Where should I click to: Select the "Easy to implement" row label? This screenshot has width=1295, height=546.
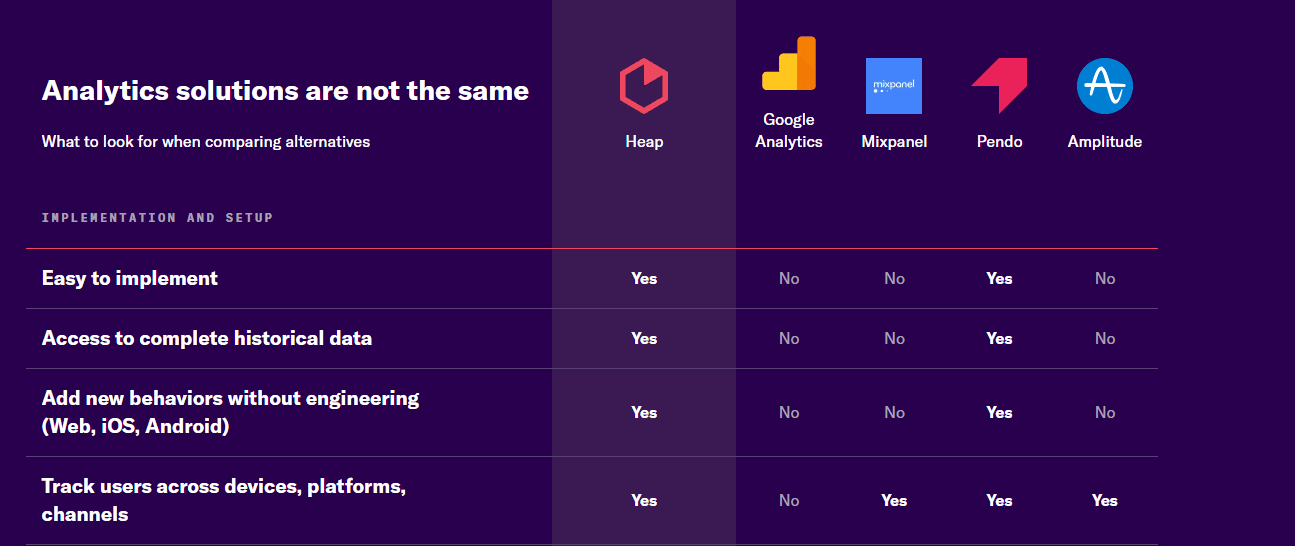(x=130, y=278)
